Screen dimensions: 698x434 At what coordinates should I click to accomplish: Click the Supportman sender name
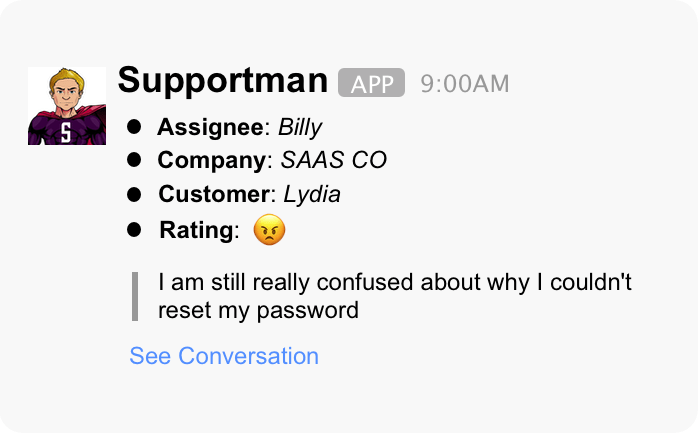click(x=222, y=81)
